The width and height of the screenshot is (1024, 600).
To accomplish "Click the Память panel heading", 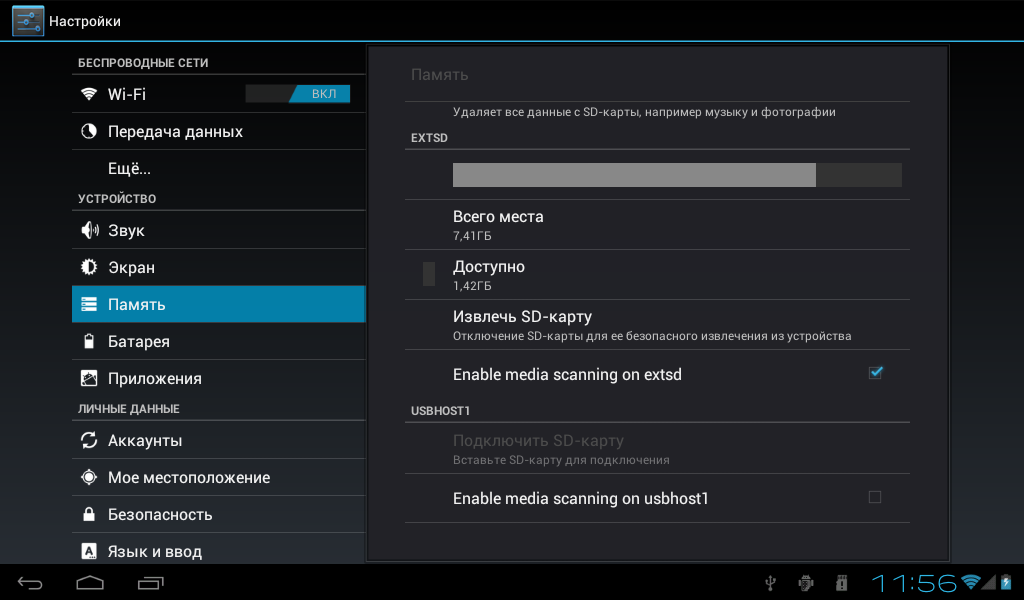I will pos(440,74).
